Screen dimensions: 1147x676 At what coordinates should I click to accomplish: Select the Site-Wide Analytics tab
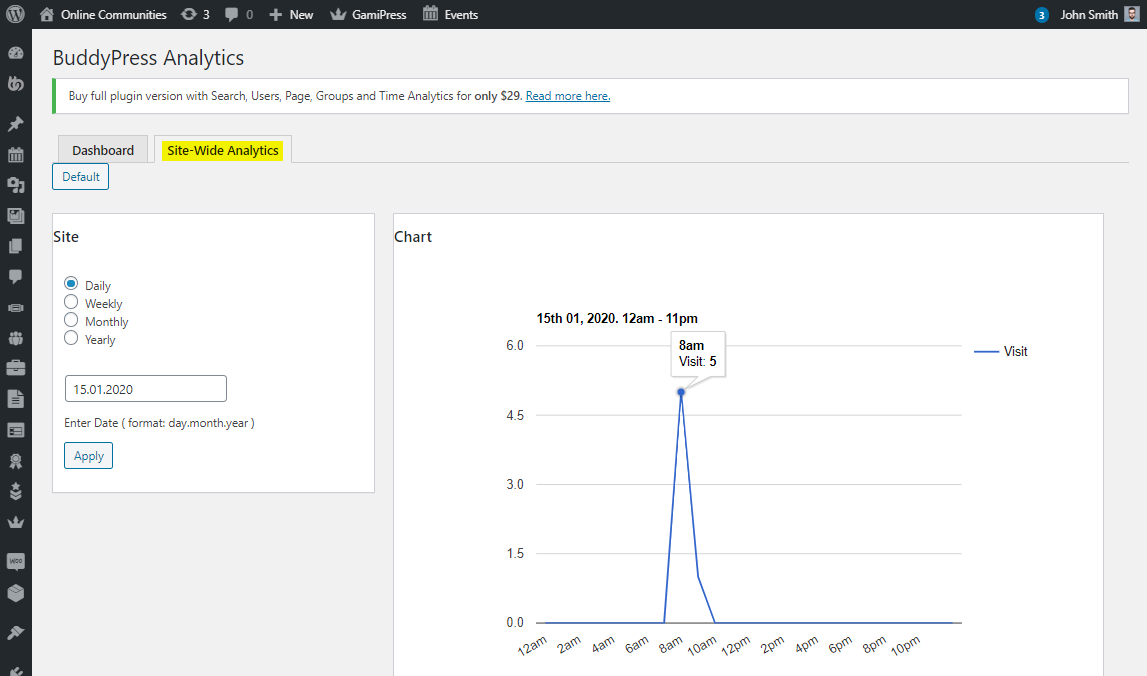tap(222, 149)
